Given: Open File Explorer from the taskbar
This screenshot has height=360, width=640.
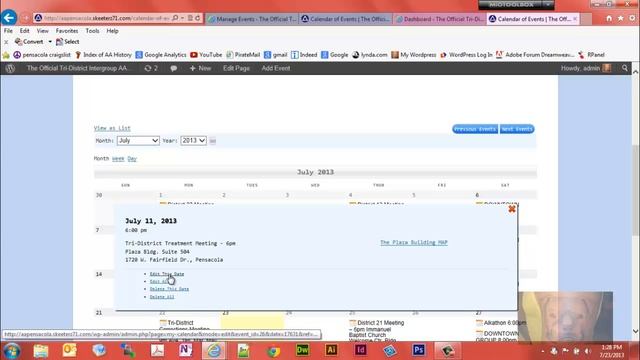Looking at the screenshot, I should 40,351.
